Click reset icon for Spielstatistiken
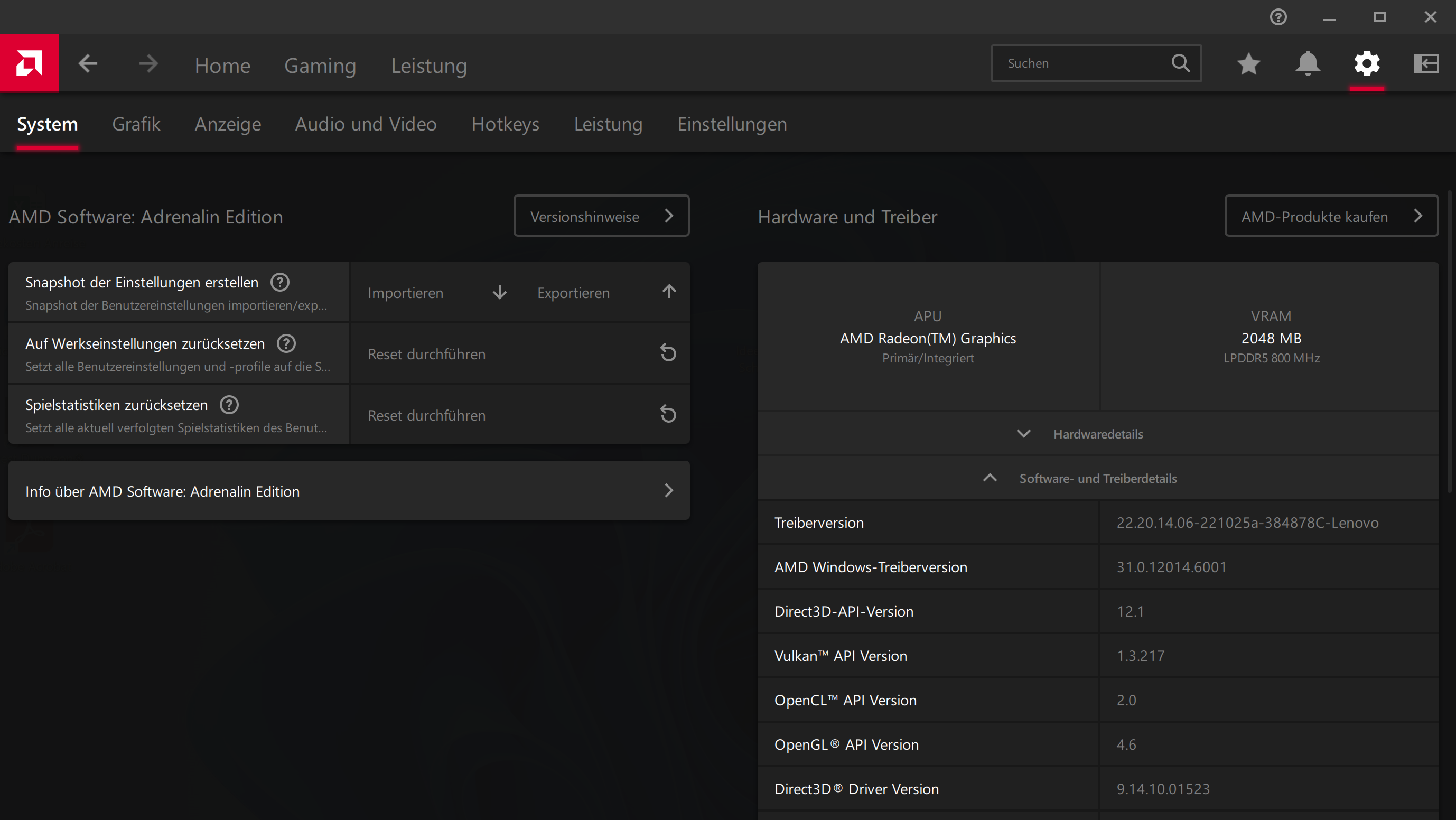Viewport: 1456px width, 820px height. click(x=668, y=414)
